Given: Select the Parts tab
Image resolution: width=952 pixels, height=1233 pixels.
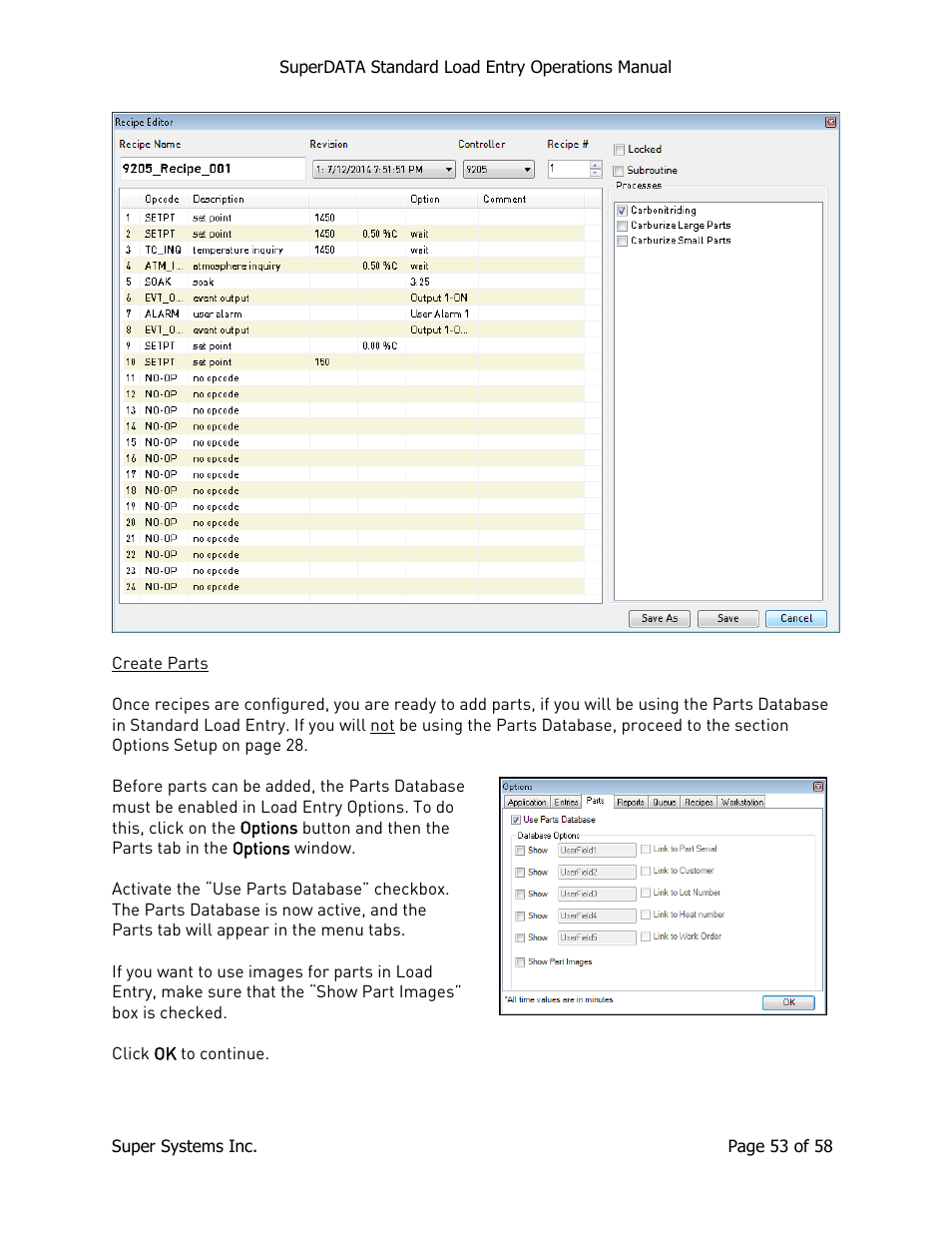Looking at the screenshot, I should click(x=596, y=801).
